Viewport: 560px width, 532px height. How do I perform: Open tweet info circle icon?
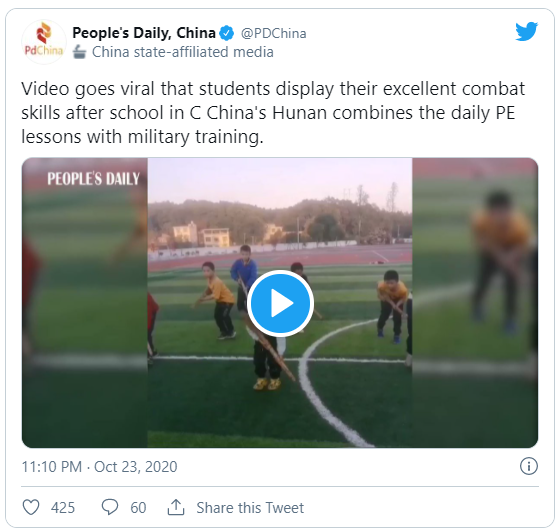(x=529, y=466)
